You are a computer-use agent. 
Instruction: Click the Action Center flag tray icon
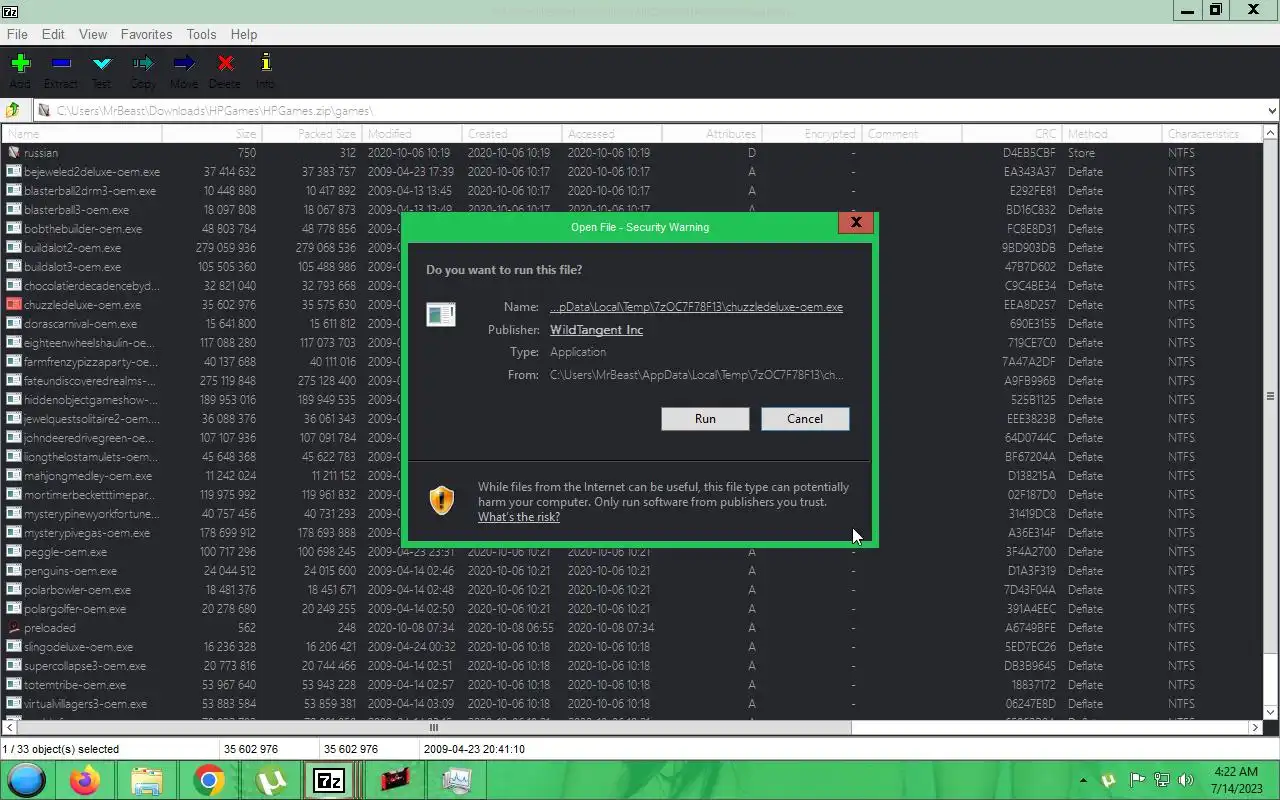(x=1137, y=780)
